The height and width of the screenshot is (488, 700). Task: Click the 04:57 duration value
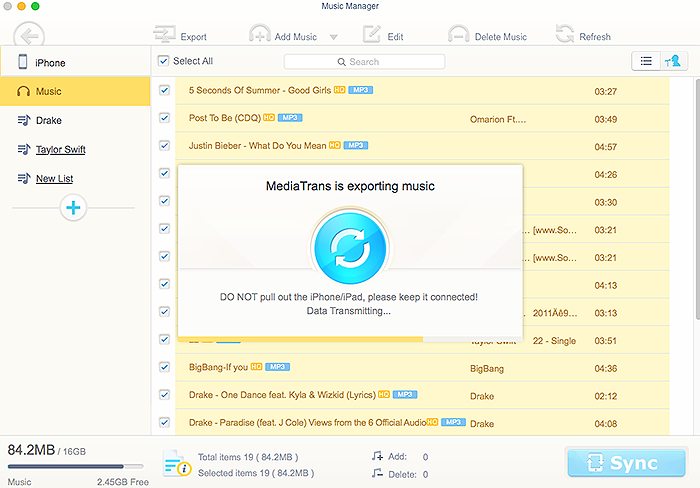[605, 147]
